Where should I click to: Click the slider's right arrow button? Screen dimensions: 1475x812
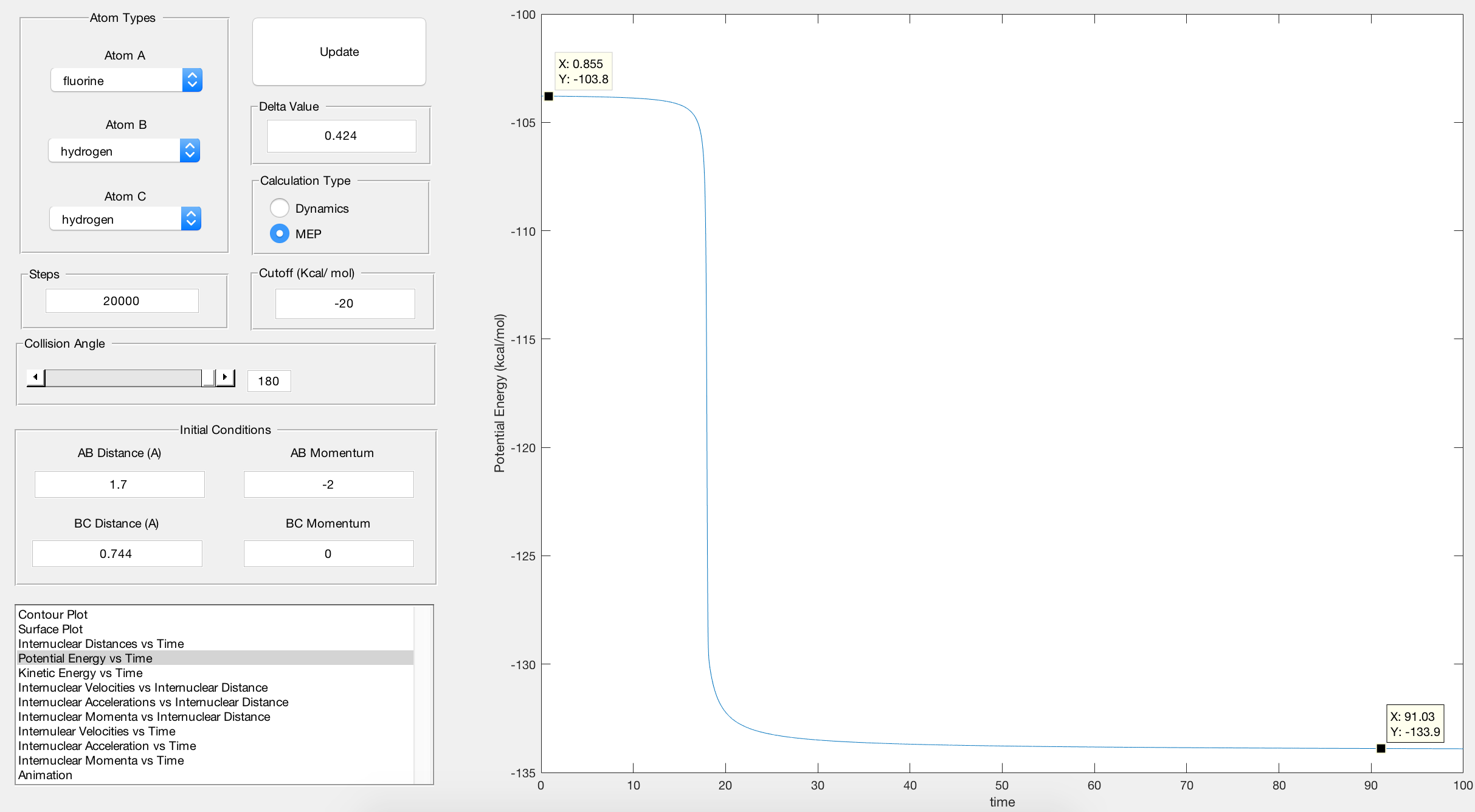pyautogui.click(x=226, y=377)
